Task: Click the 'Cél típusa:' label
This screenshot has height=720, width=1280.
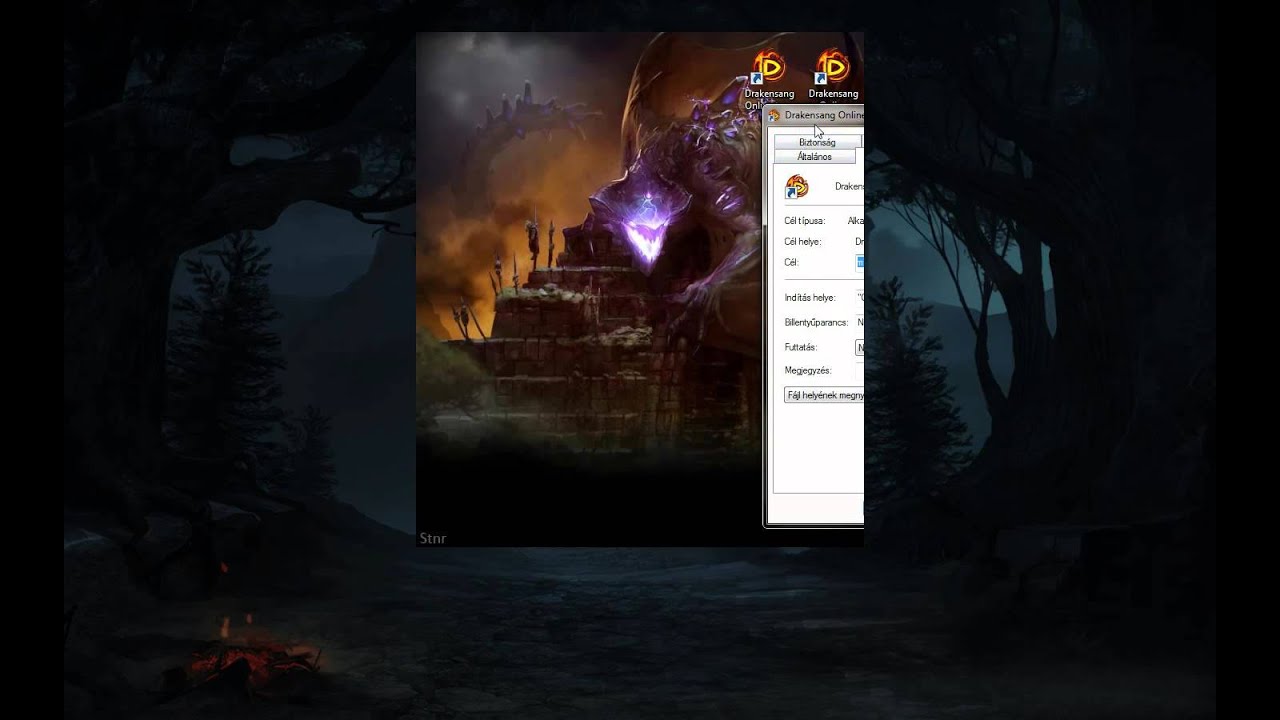Action: (x=805, y=221)
